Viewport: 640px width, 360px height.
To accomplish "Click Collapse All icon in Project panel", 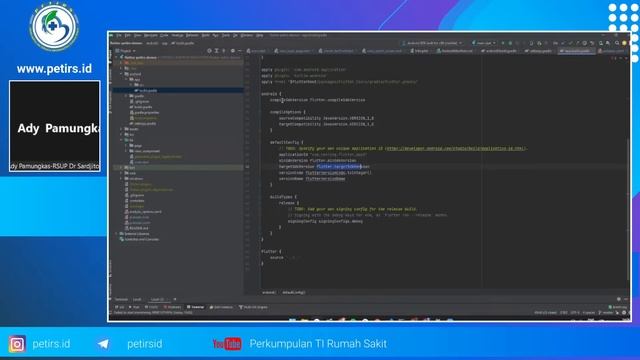I will (224, 51).
